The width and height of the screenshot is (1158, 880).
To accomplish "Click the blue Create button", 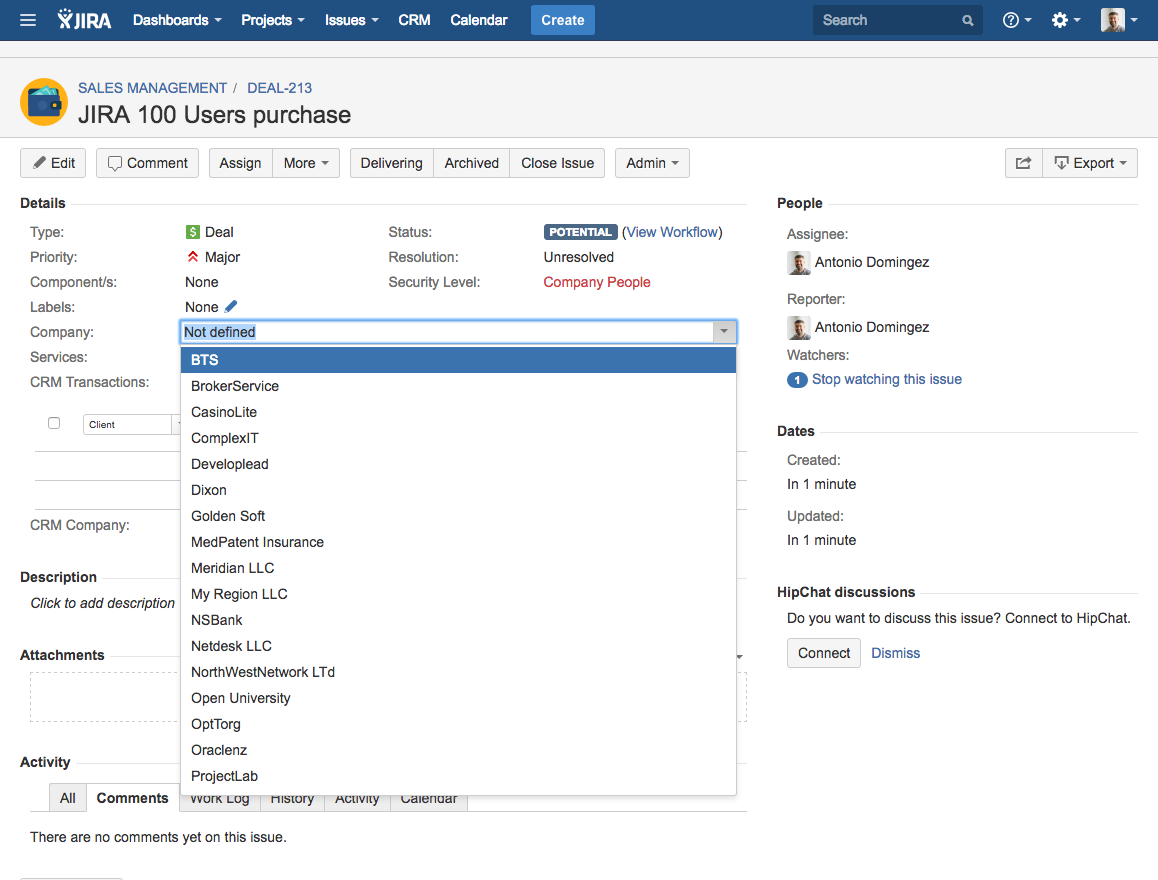I will (x=562, y=20).
